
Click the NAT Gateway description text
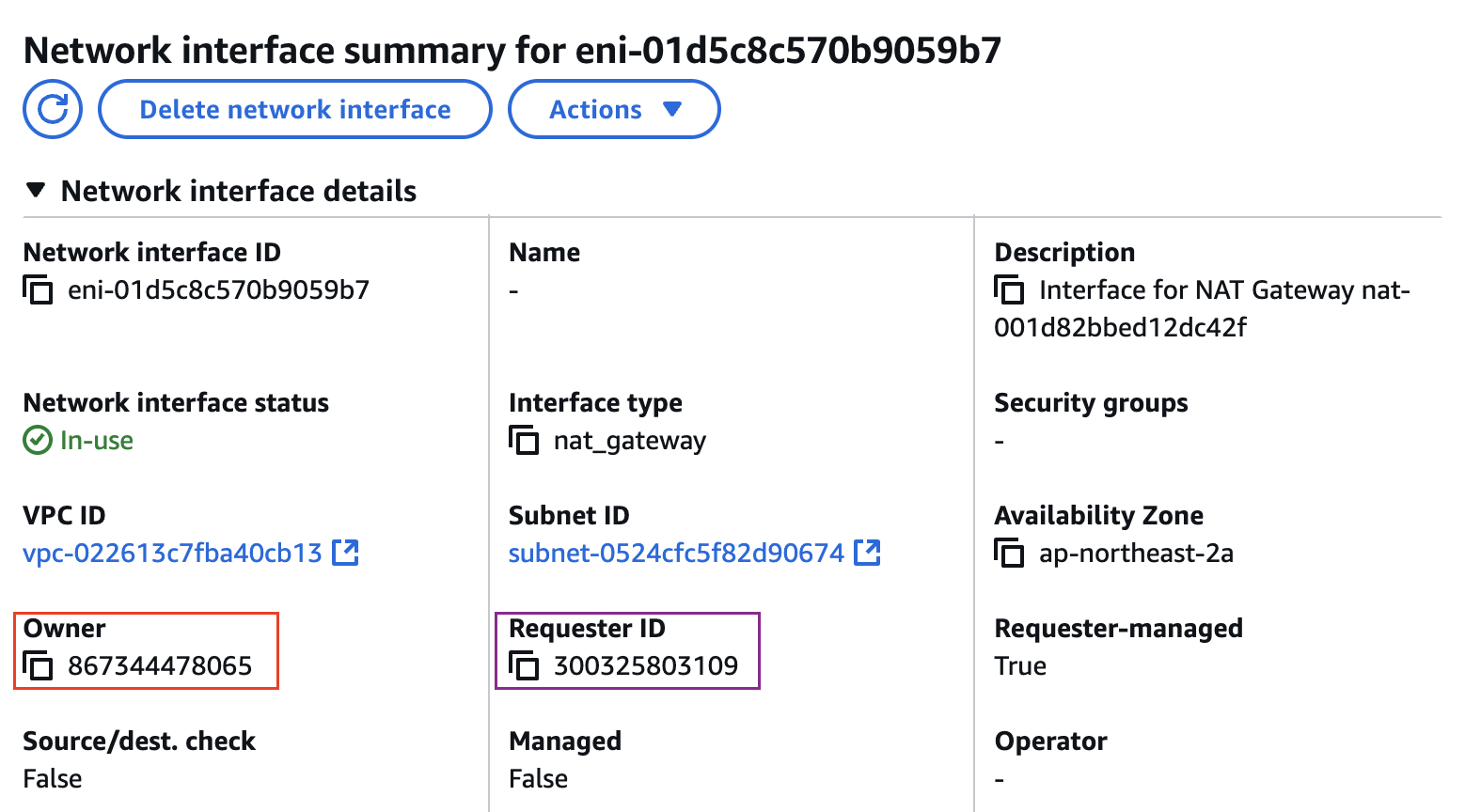point(1222,290)
